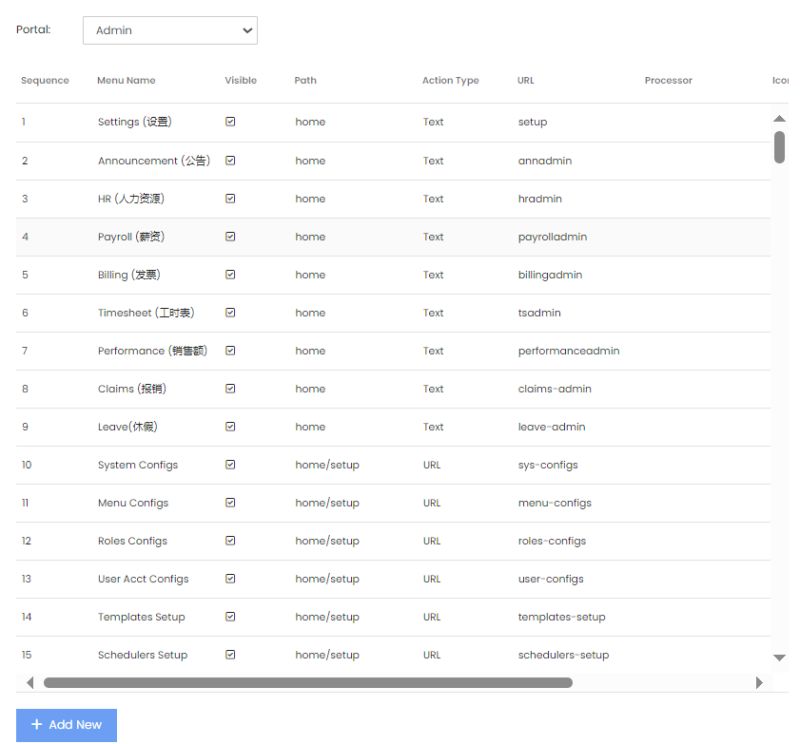Uncheck Visible for Claims (报销)
Viewport: 800px width, 744px height.
tap(232, 388)
